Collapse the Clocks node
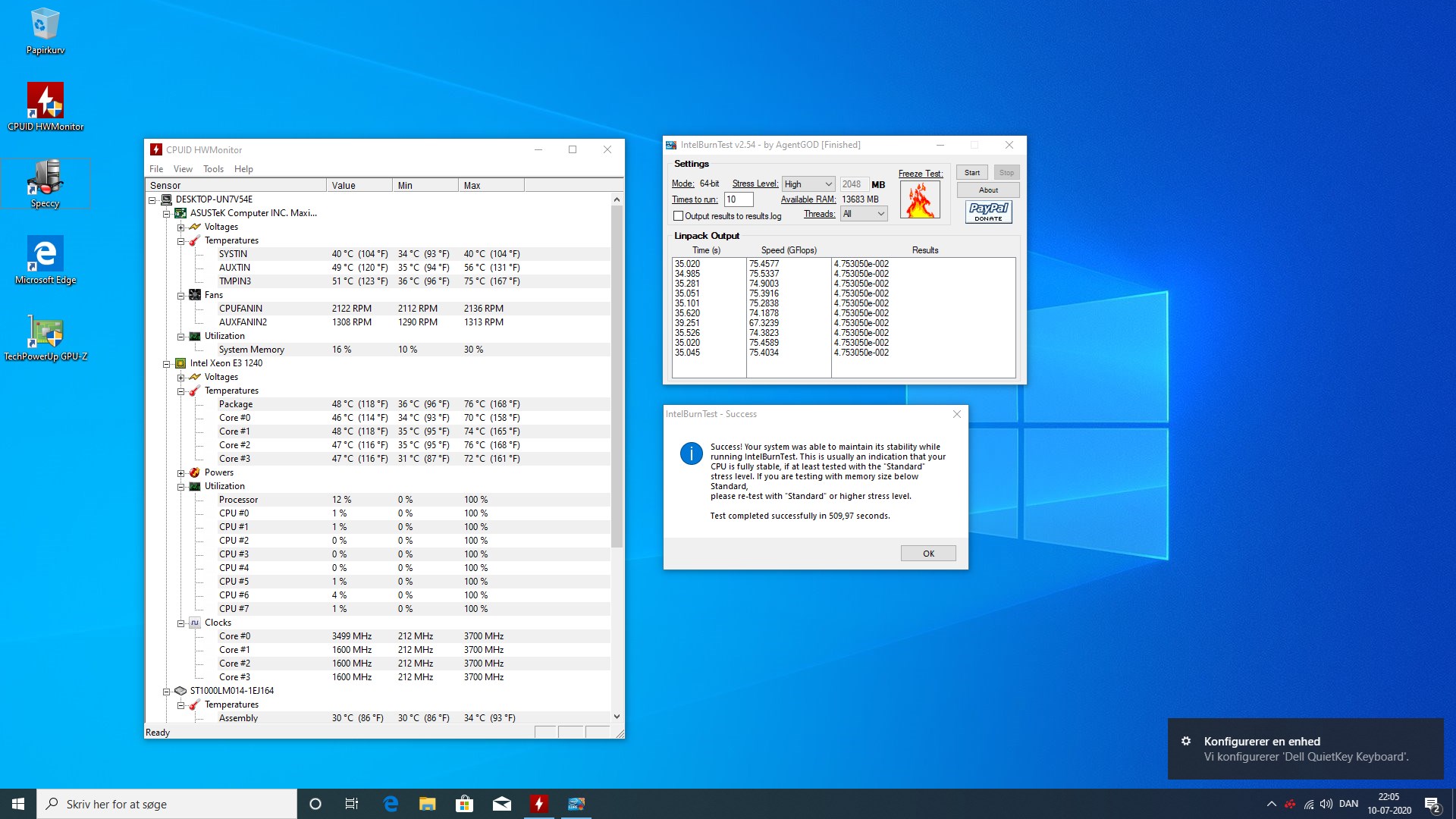 click(x=180, y=623)
